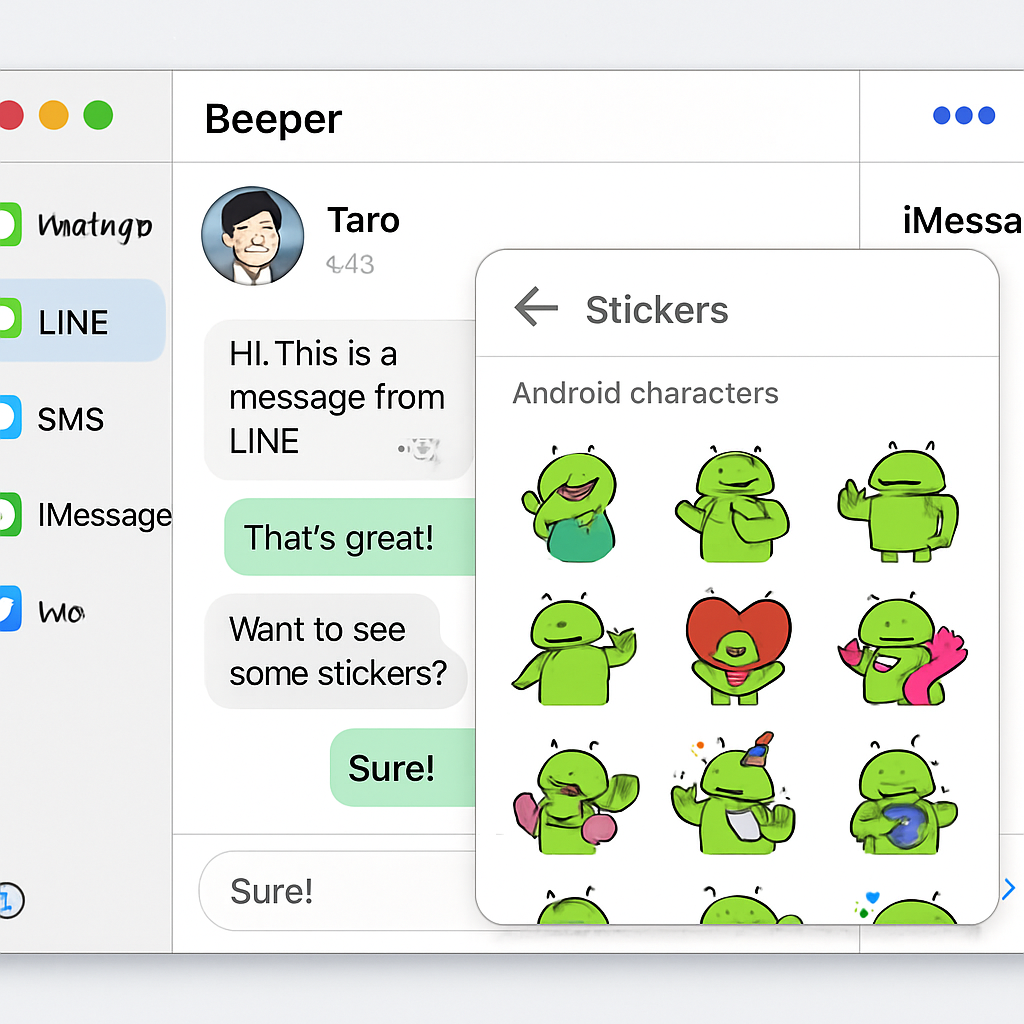Pick the Android sticker with pink boxing gloves
Viewport: 1024px width, 1024px height.
(574, 797)
